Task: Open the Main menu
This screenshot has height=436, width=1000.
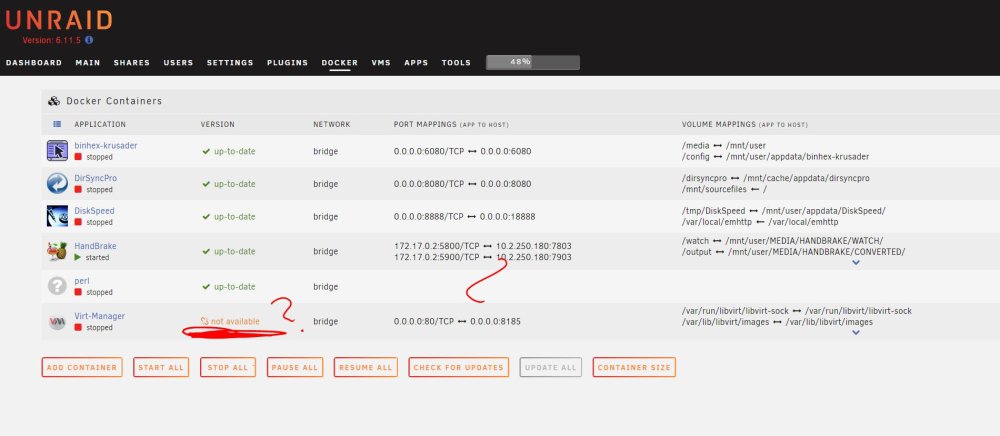Action: 87,62
